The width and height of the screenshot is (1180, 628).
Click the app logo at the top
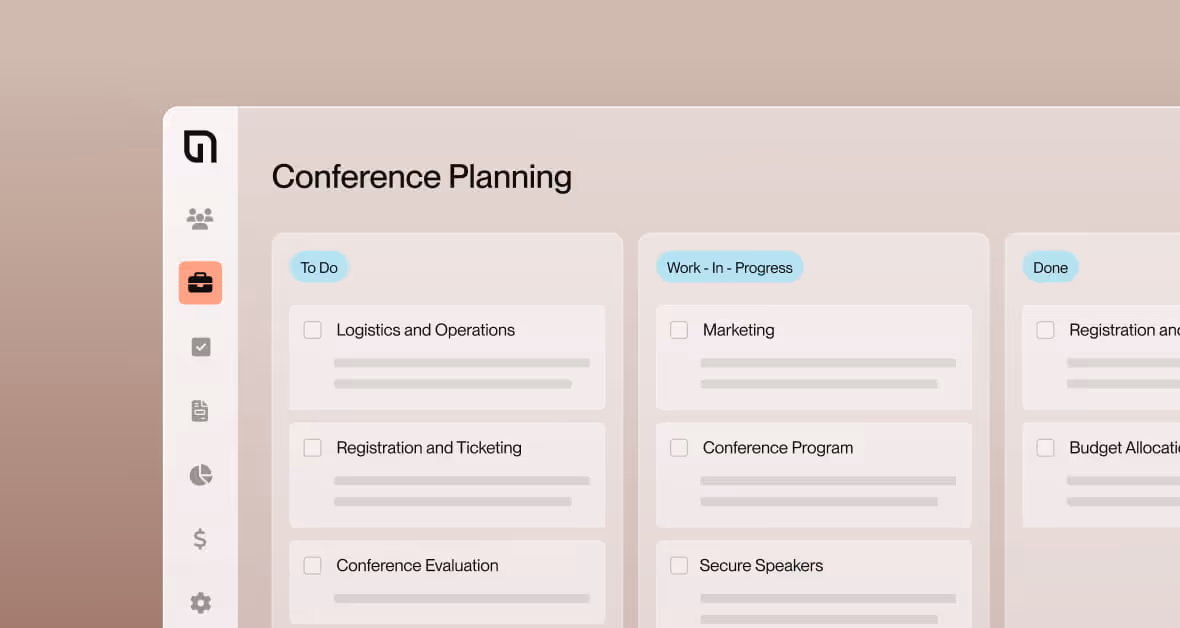(x=200, y=146)
